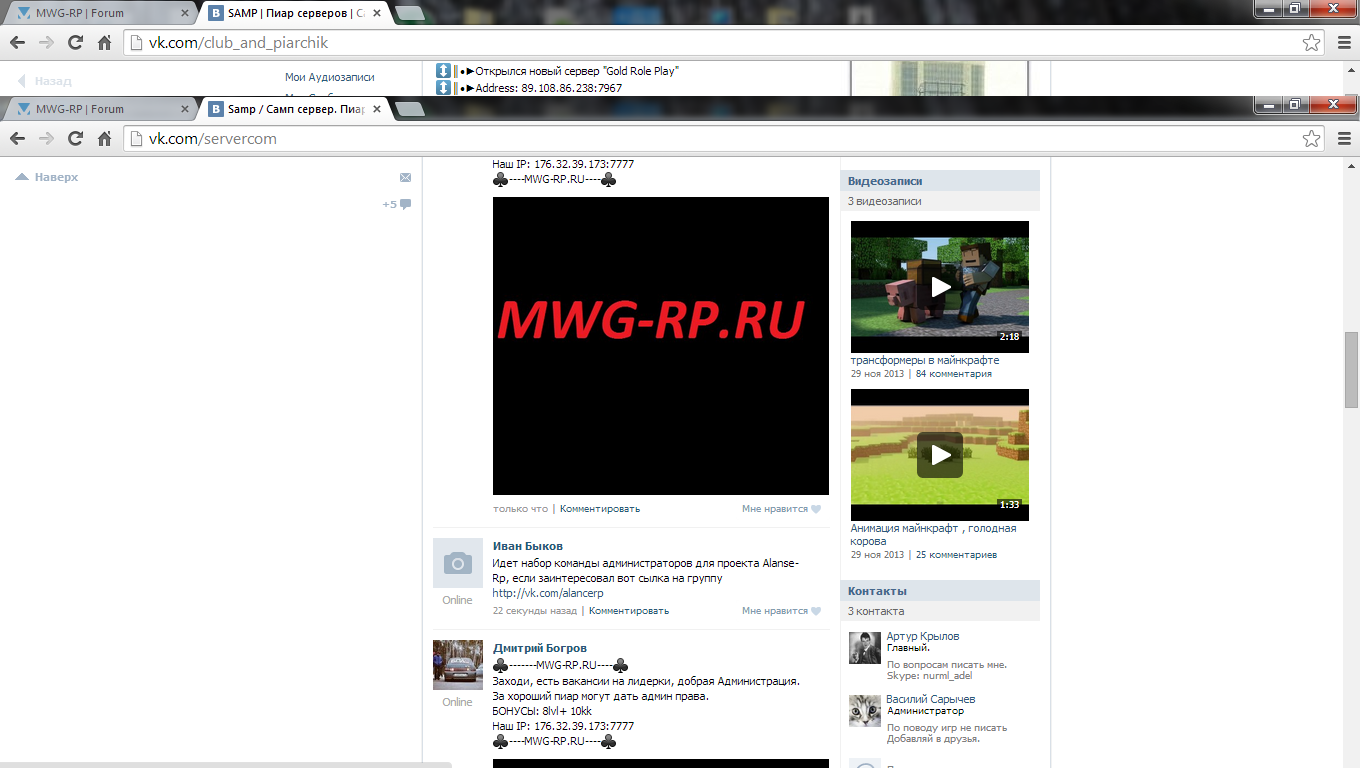Open the +5 new comments bubble
Screen dimensions: 1360x768
[397, 204]
